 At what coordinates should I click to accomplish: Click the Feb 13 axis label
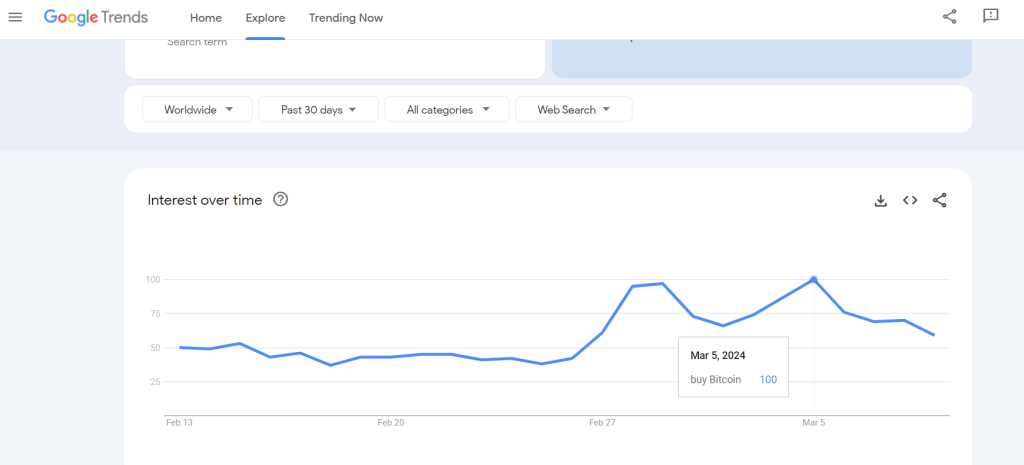[180, 423]
